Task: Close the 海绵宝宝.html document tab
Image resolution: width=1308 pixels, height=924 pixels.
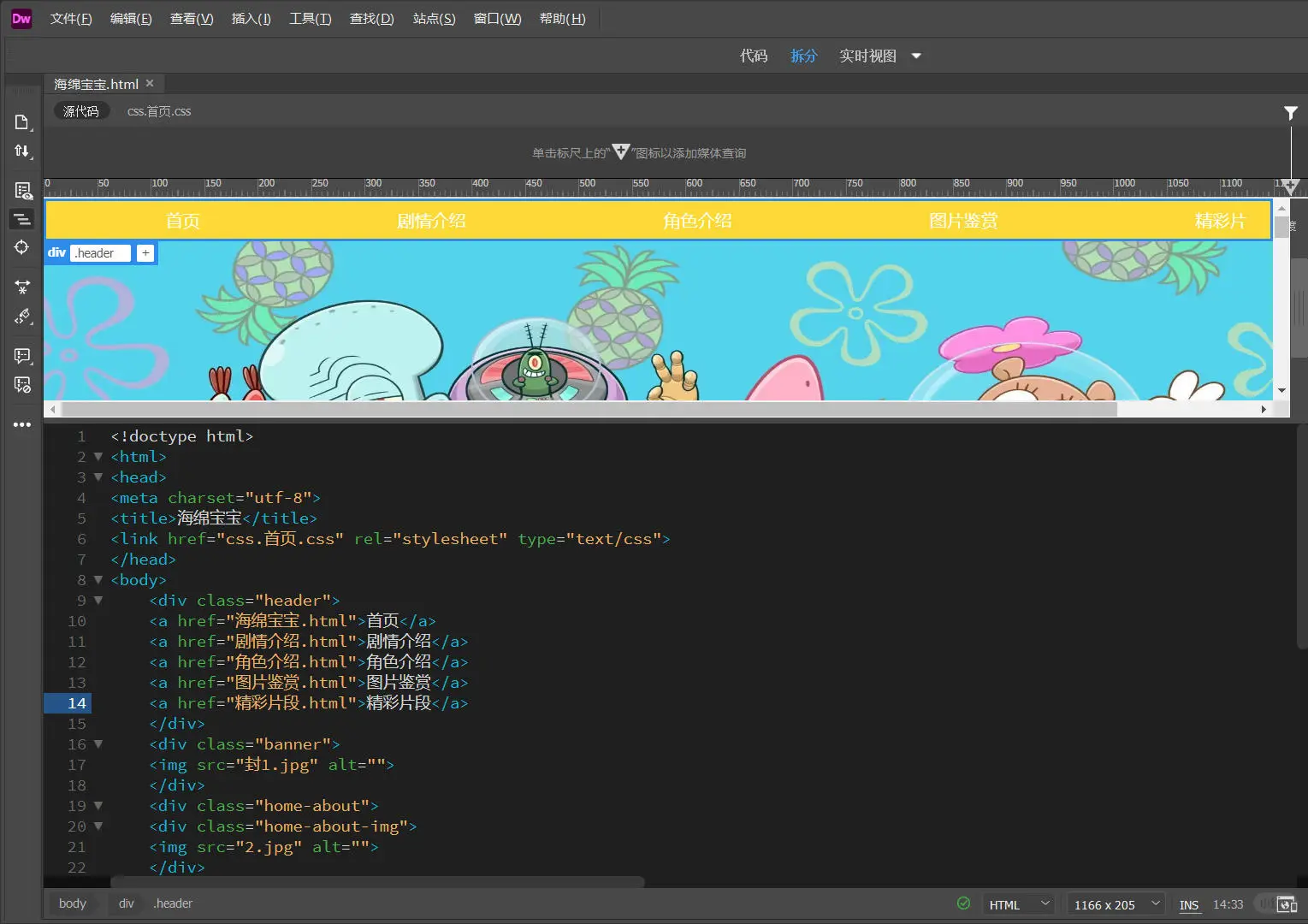Action: [x=150, y=83]
